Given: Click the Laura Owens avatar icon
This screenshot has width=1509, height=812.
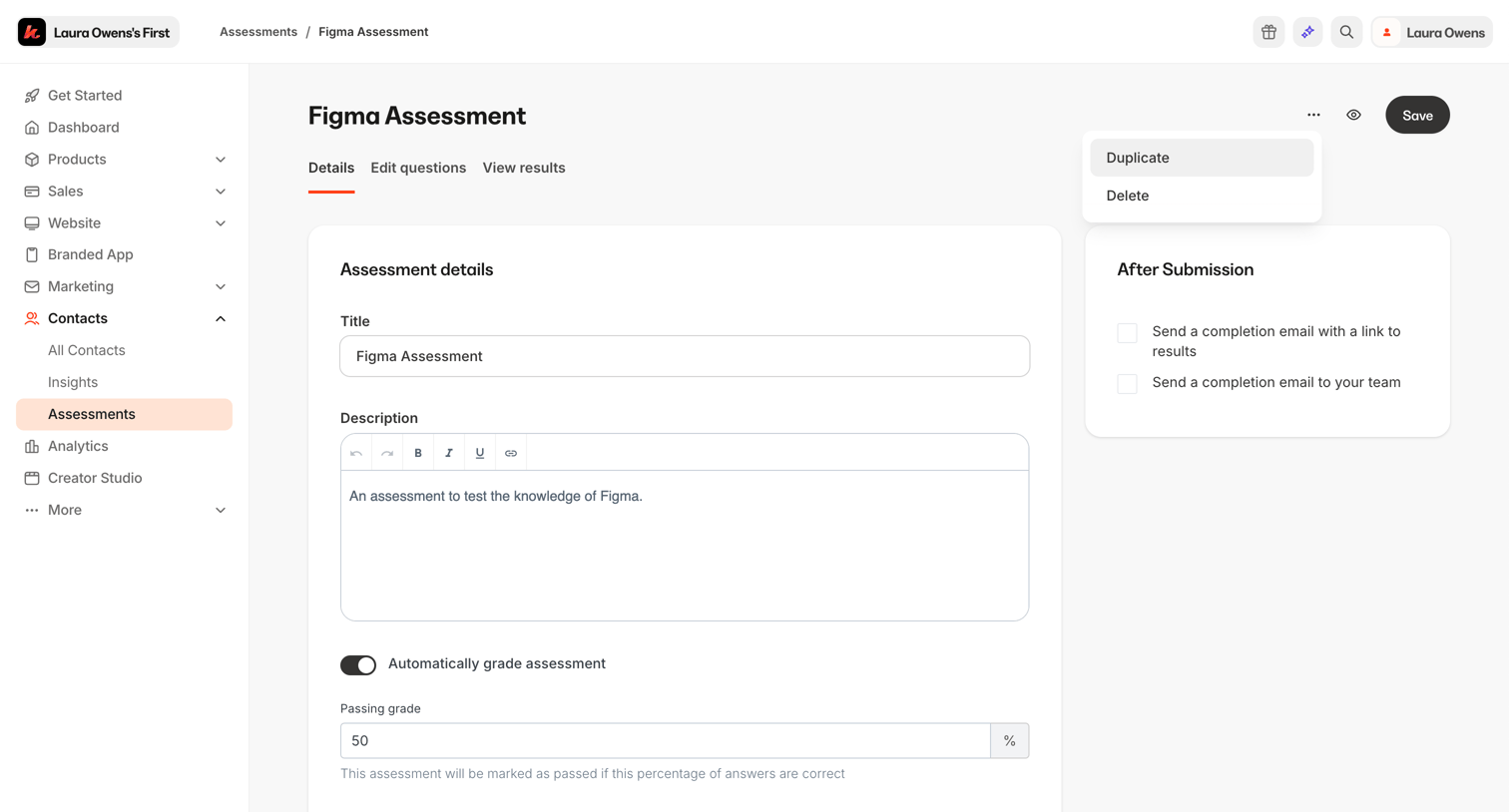Looking at the screenshot, I should (x=1386, y=32).
